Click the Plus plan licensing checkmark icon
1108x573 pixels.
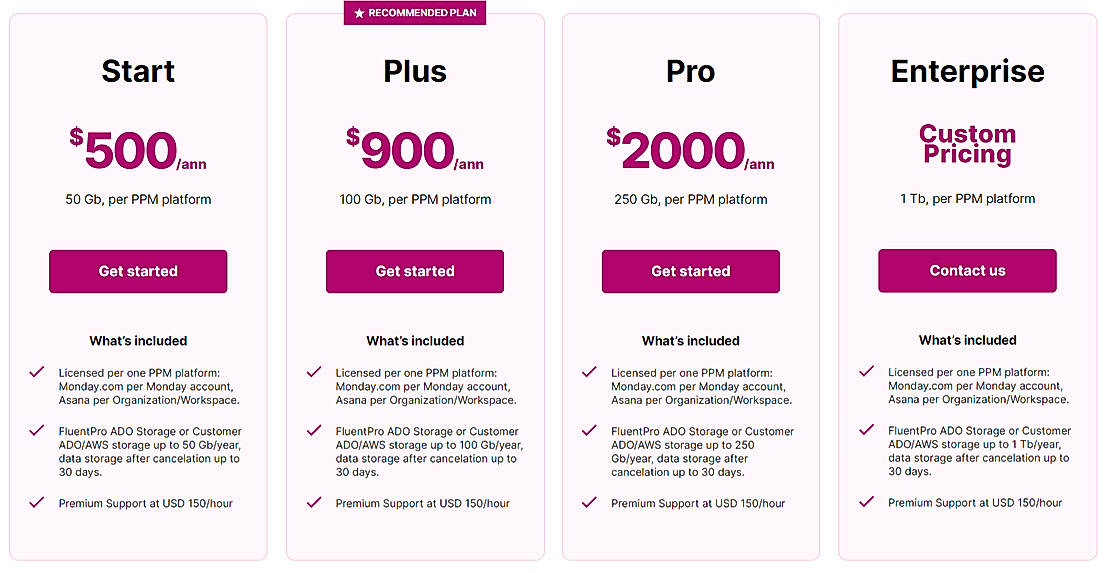click(314, 372)
